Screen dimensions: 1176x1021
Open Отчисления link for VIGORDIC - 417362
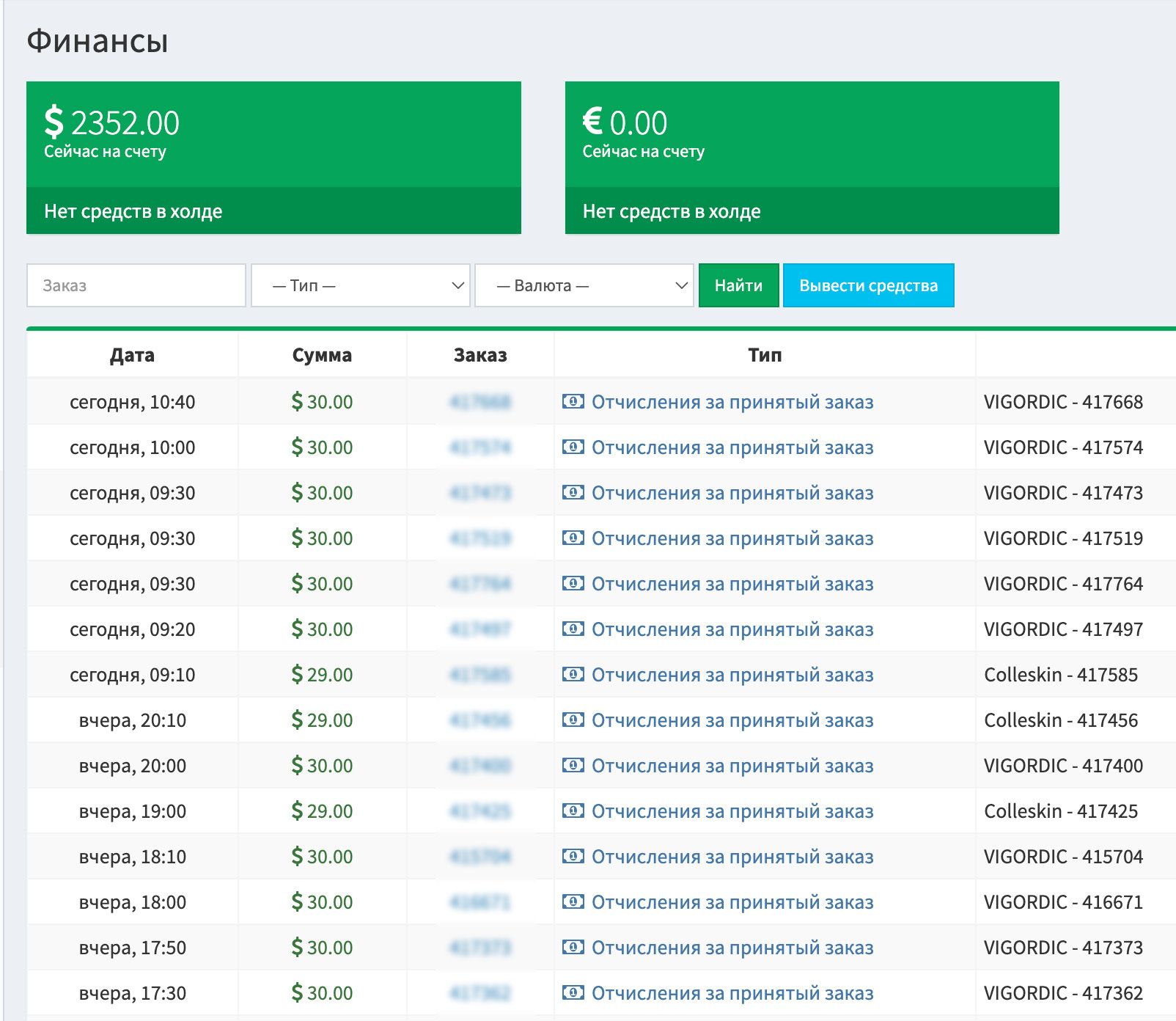pyautogui.click(x=732, y=993)
